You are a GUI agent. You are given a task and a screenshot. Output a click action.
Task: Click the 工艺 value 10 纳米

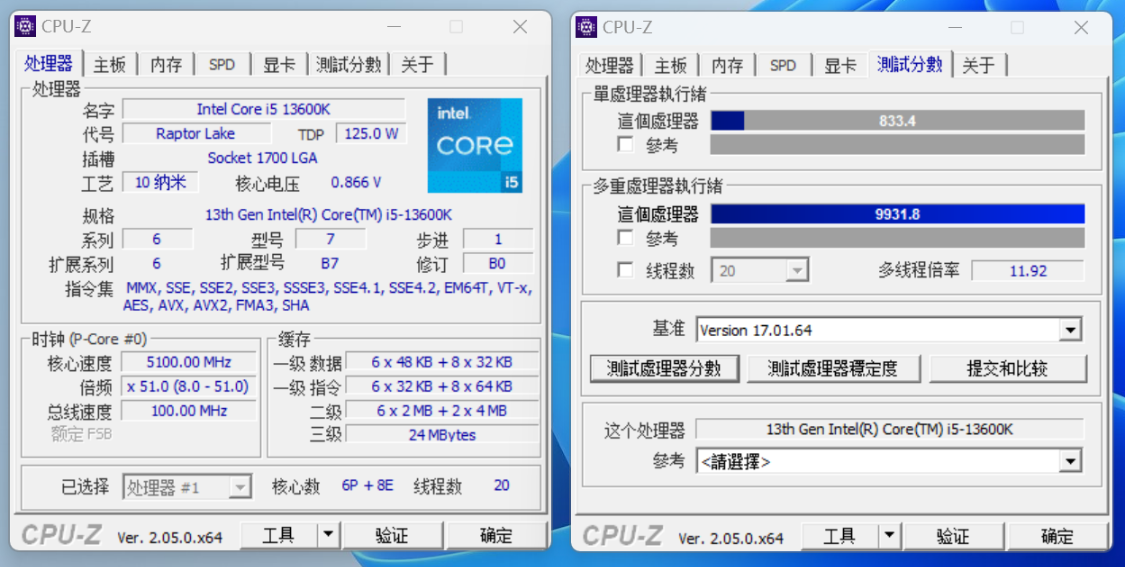tap(160, 182)
